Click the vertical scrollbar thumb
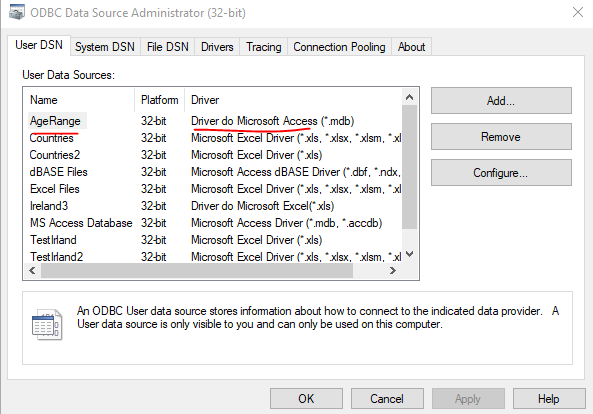The width and height of the screenshot is (593, 414). pyautogui.click(x=409, y=167)
